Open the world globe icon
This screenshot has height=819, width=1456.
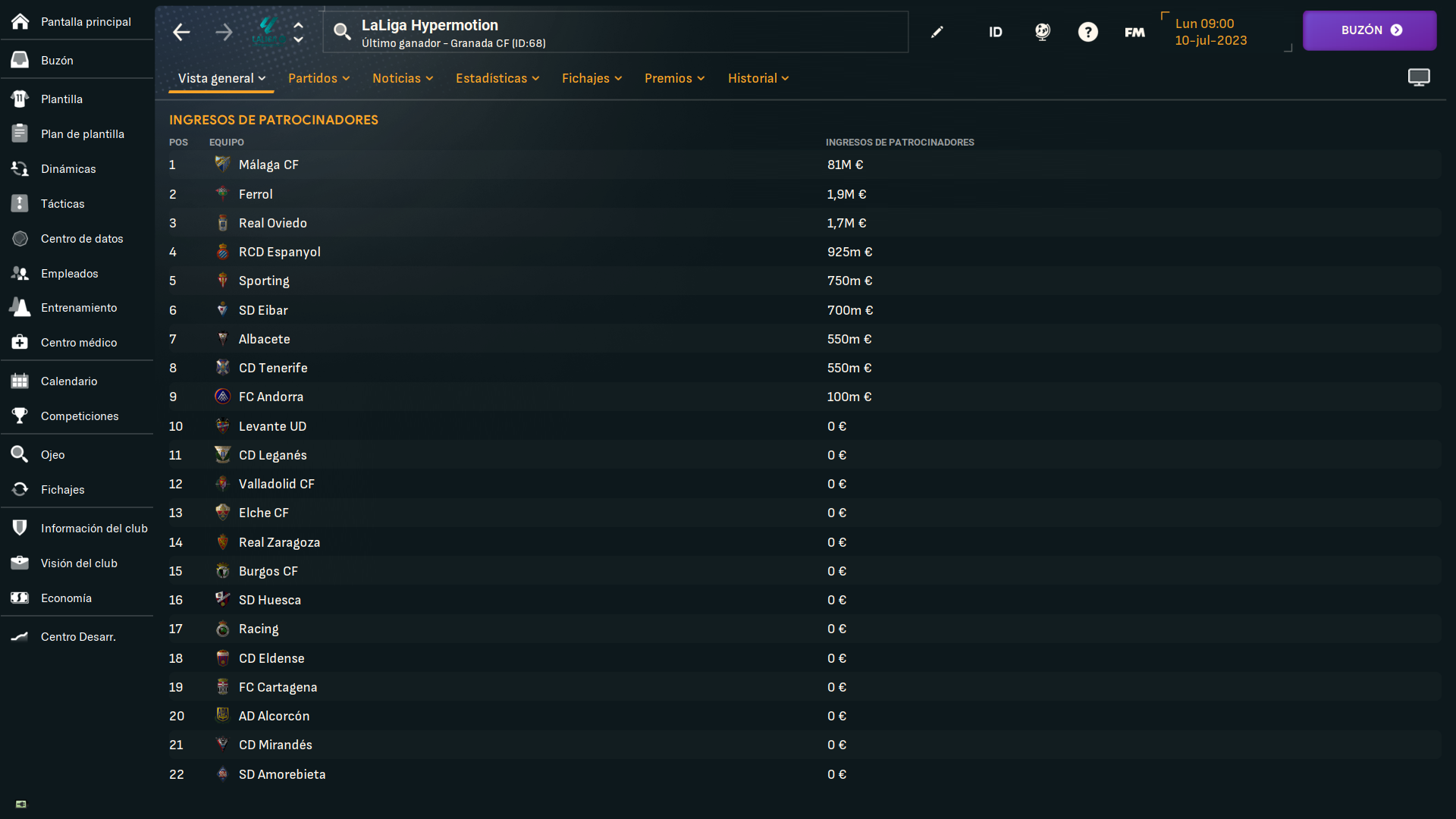click(x=1043, y=32)
